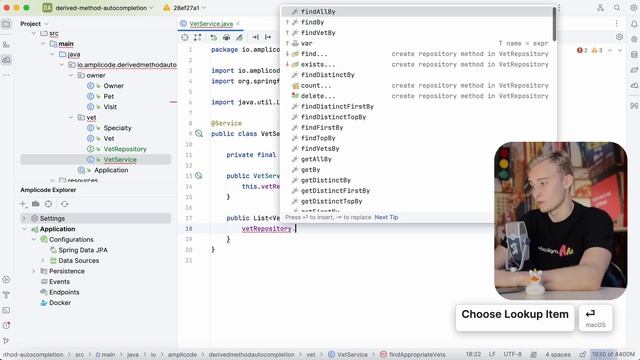Select findAllBy completion item
640x360 pixels.
(x=417, y=11)
